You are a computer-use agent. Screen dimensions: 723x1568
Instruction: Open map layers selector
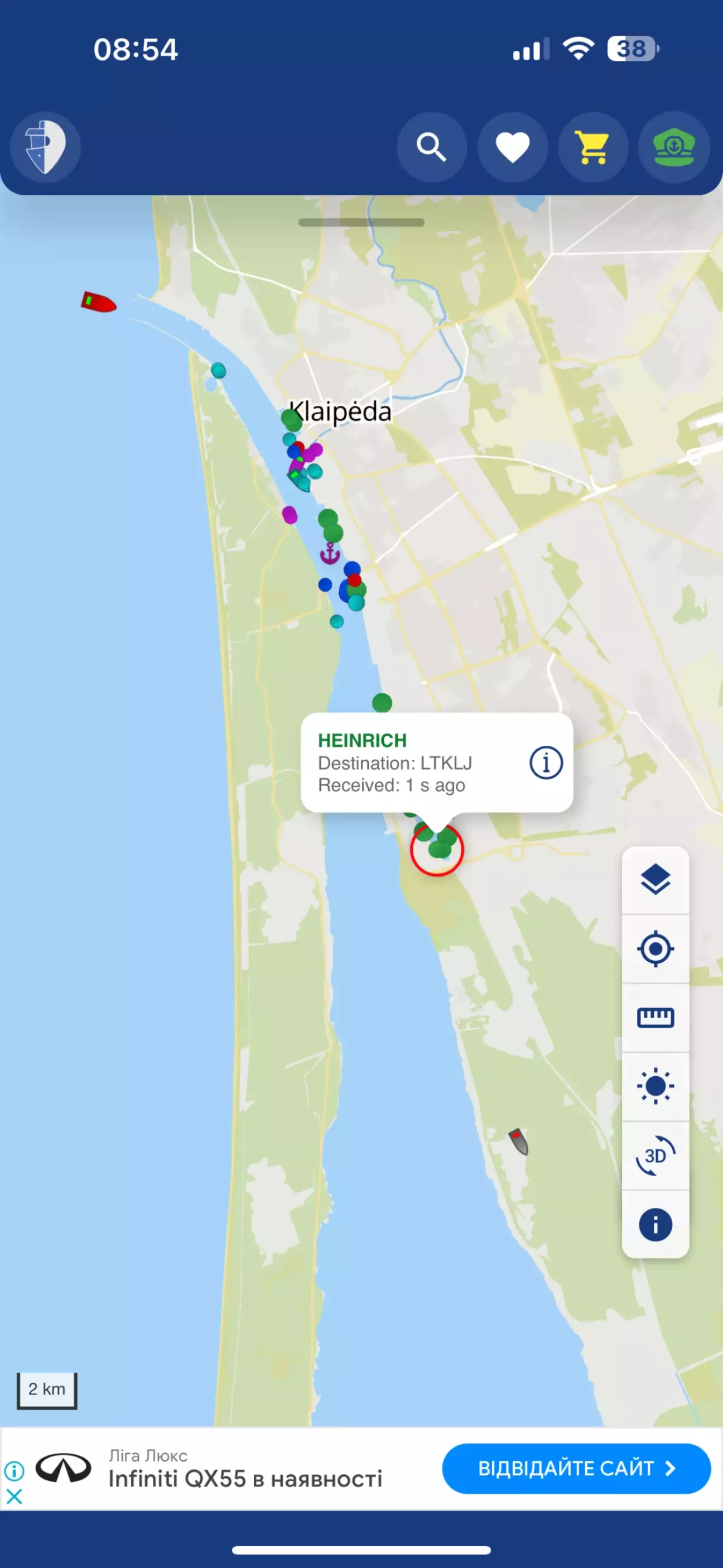(x=655, y=880)
